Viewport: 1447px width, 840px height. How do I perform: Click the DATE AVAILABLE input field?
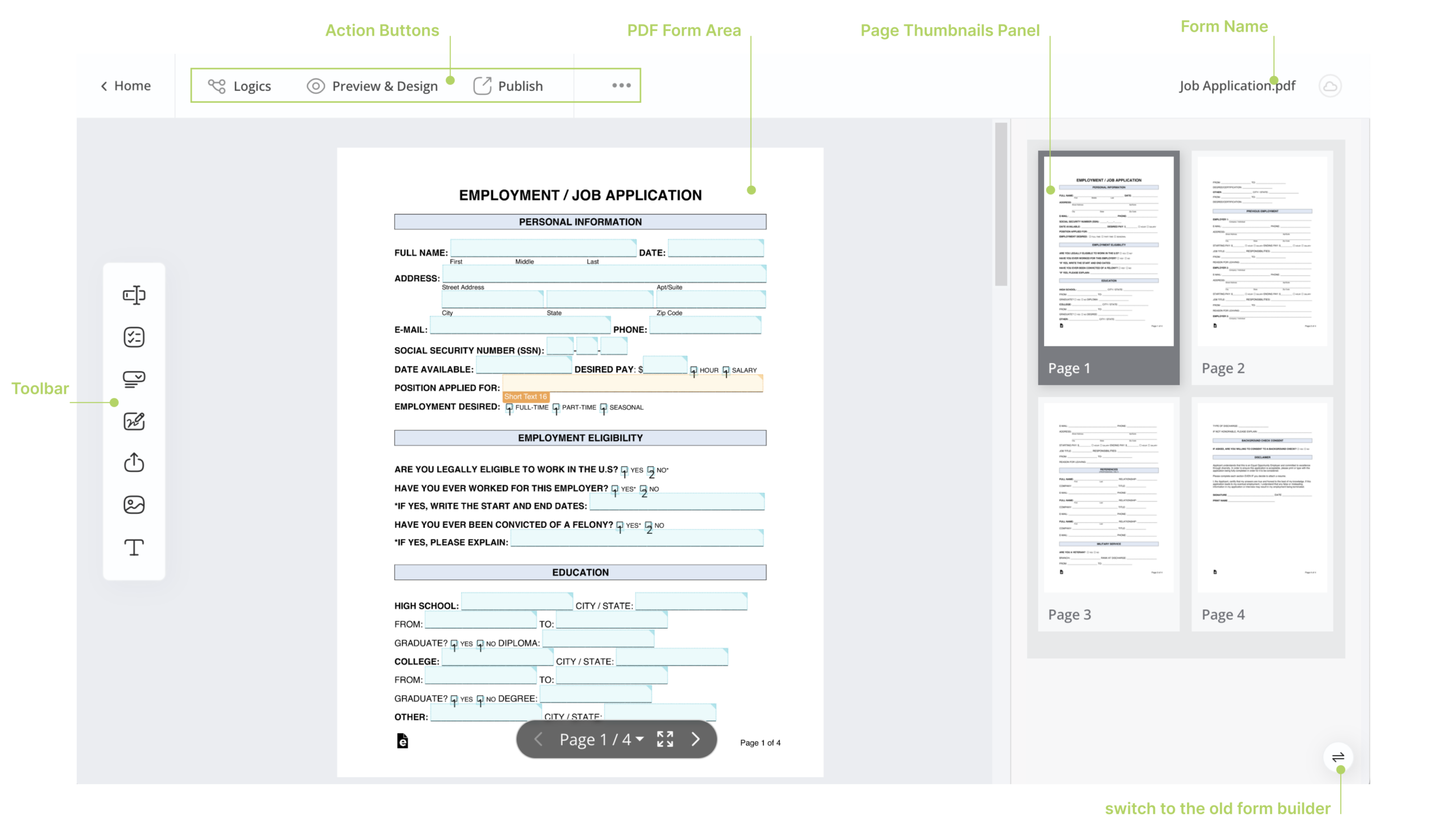[x=523, y=365]
